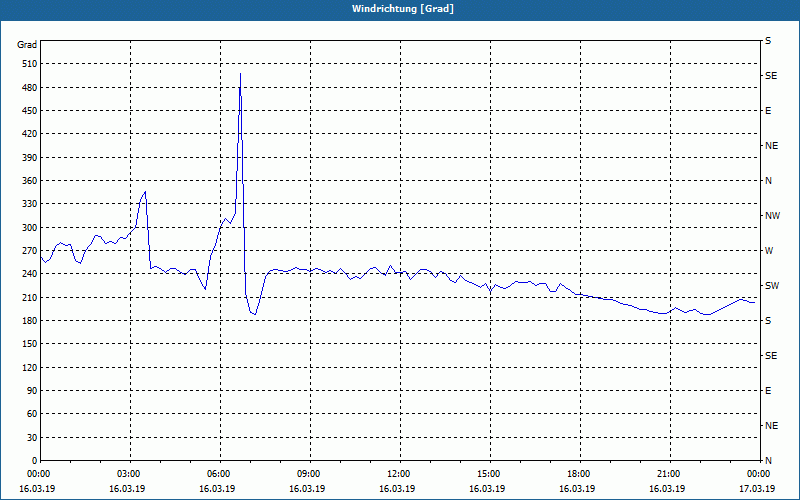The width and height of the screenshot is (800, 500).
Task: Select the 09:00 time label
Action: click(x=308, y=474)
